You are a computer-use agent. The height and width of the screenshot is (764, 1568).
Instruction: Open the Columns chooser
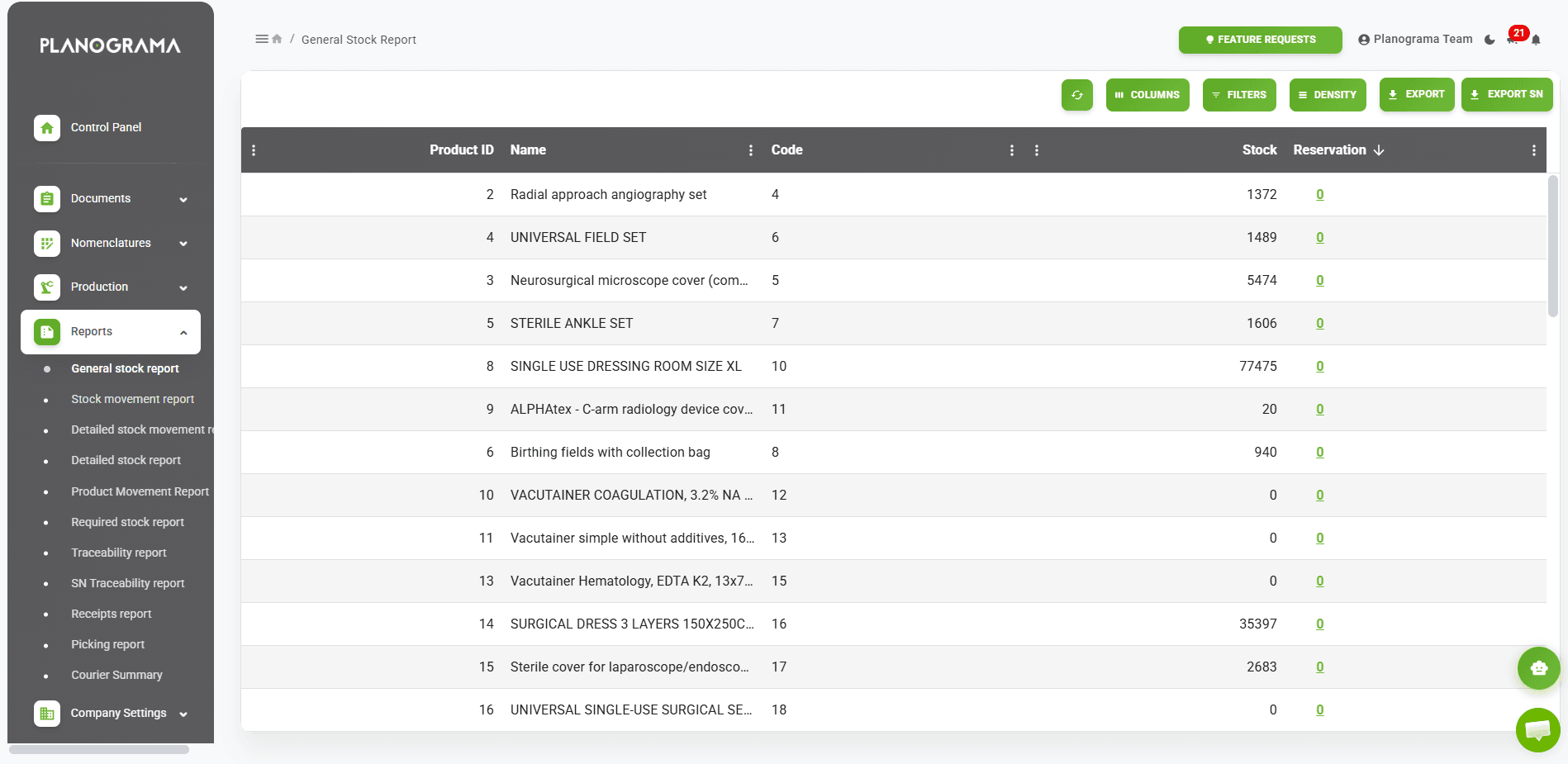pyautogui.click(x=1147, y=95)
